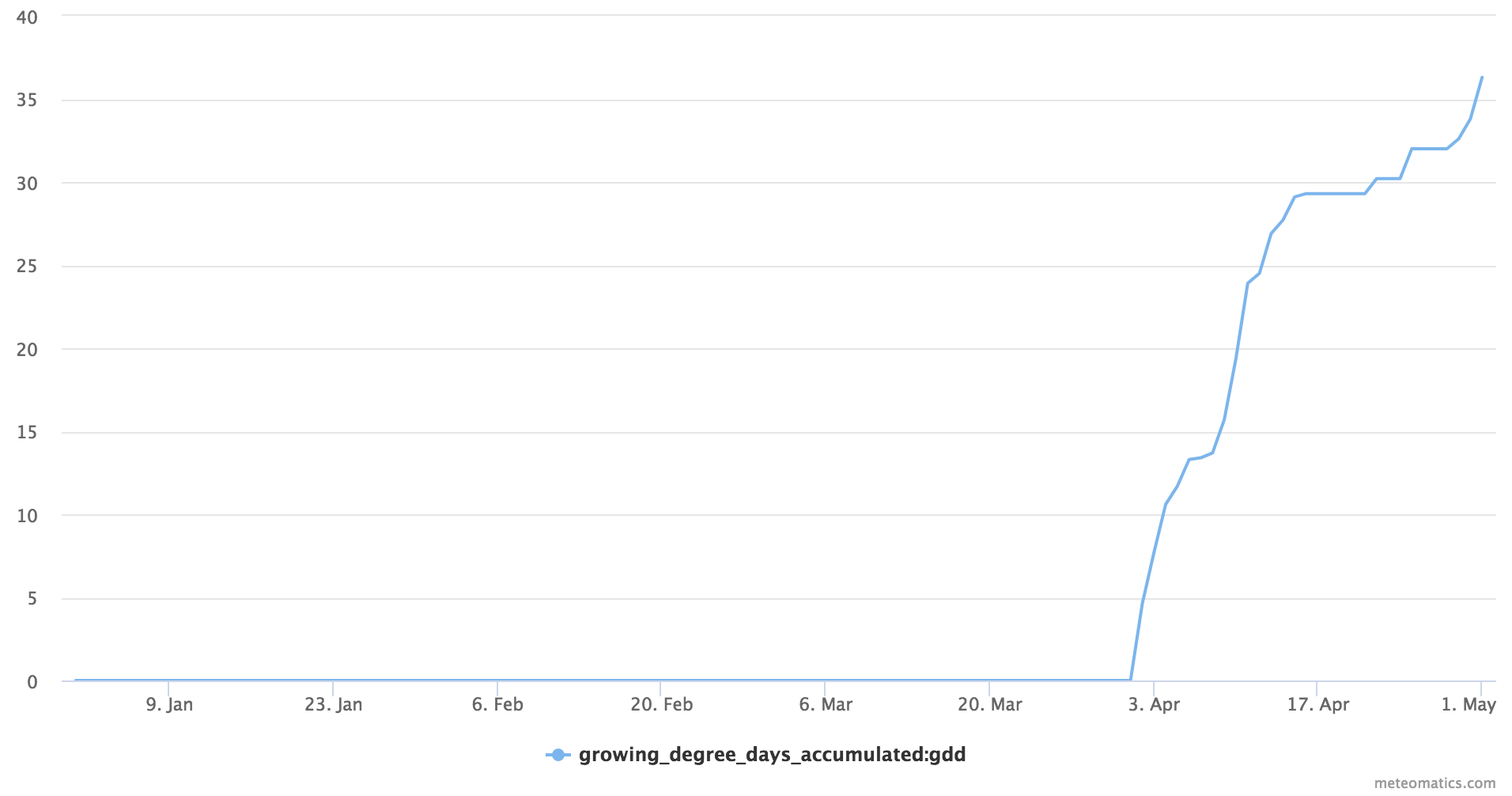The image size is (1512, 796).
Task: Click the 6. Feb axis label
Action: [497, 704]
